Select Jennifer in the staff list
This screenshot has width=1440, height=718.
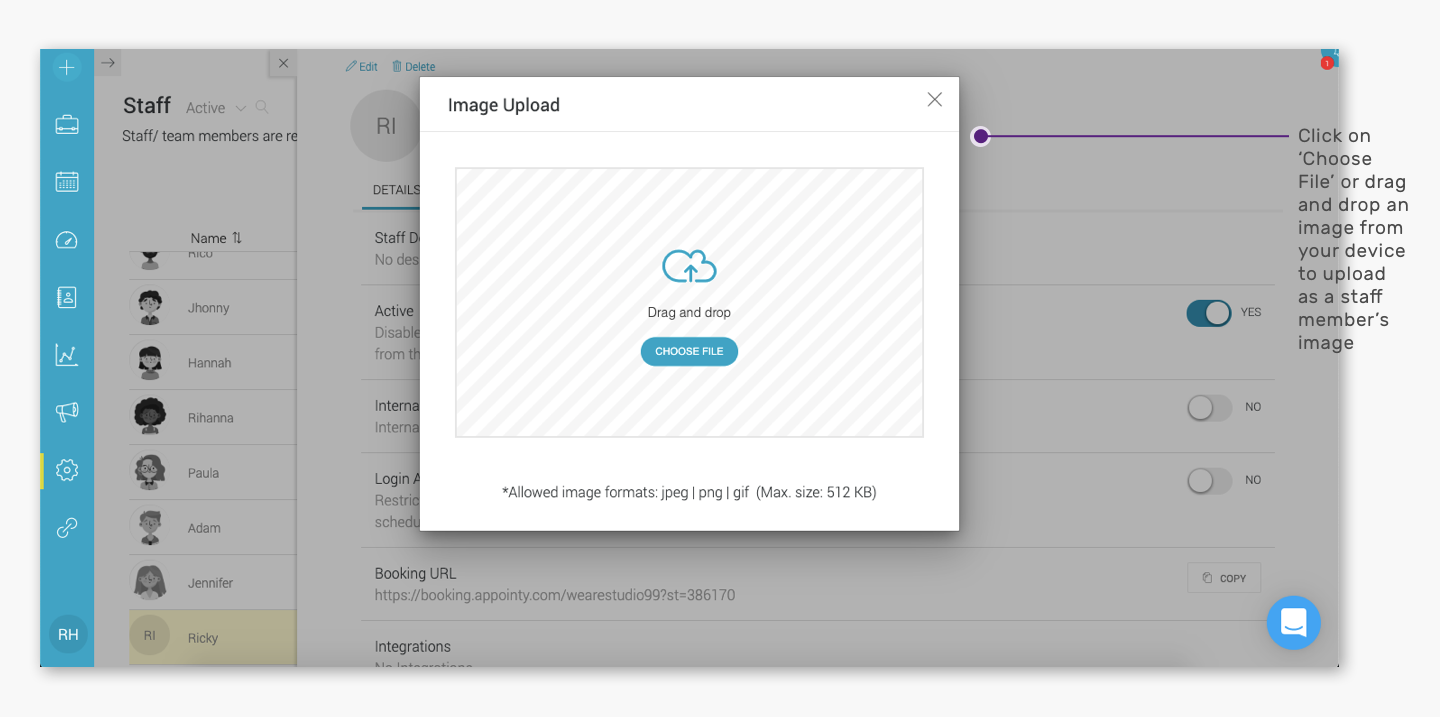click(213, 582)
